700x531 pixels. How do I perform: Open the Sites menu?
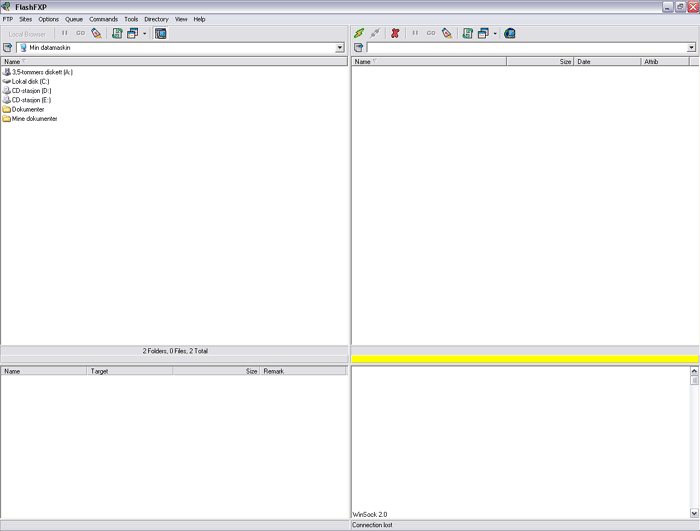click(x=25, y=19)
